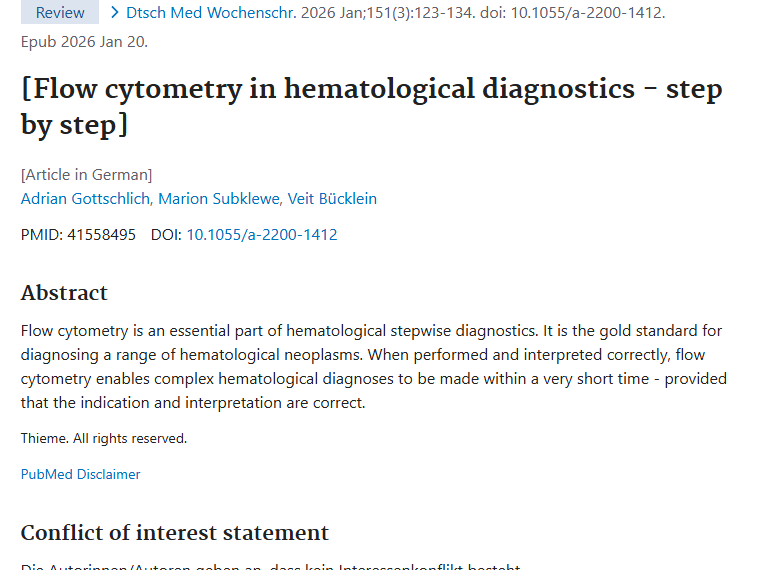
Task: Click the DOI label beside the PMID
Action: click(x=166, y=235)
